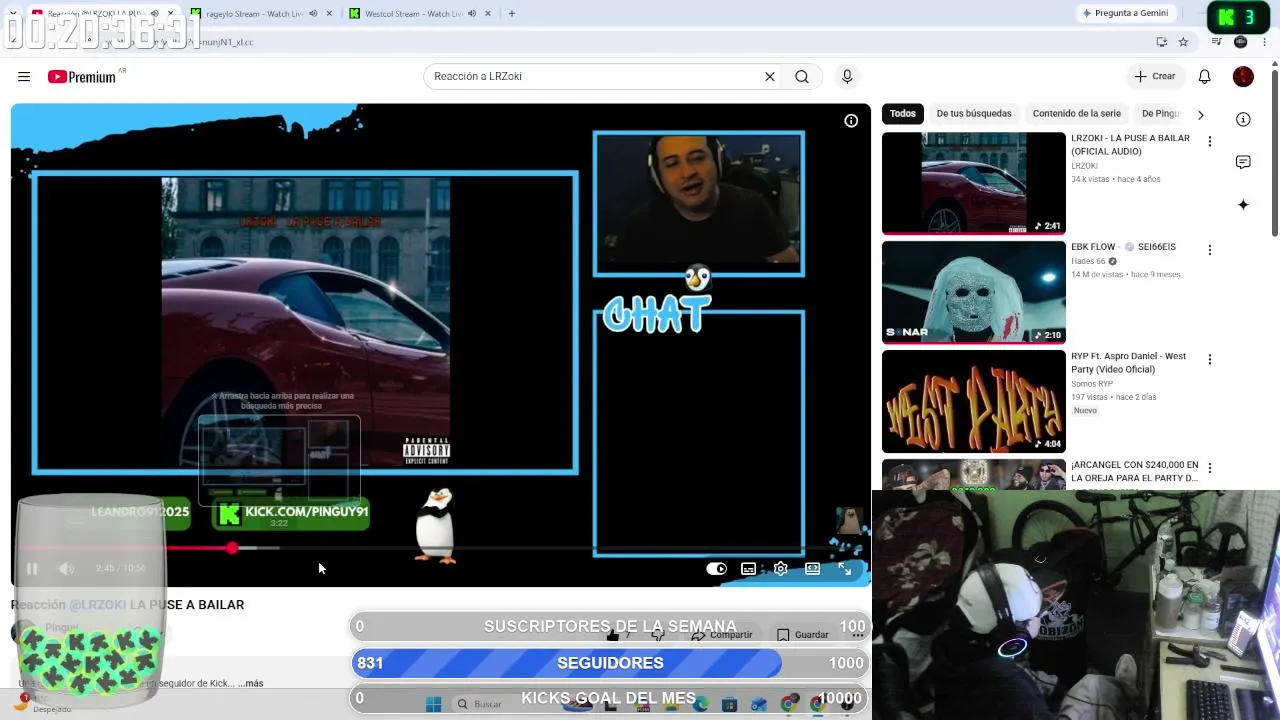
Task: Click Pregunta a Gemini in Chrome
Action: 1125,13
